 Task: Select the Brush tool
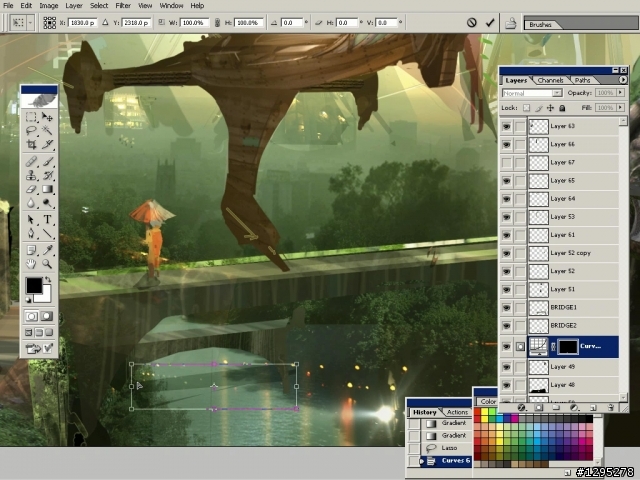[x=47, y=162]
